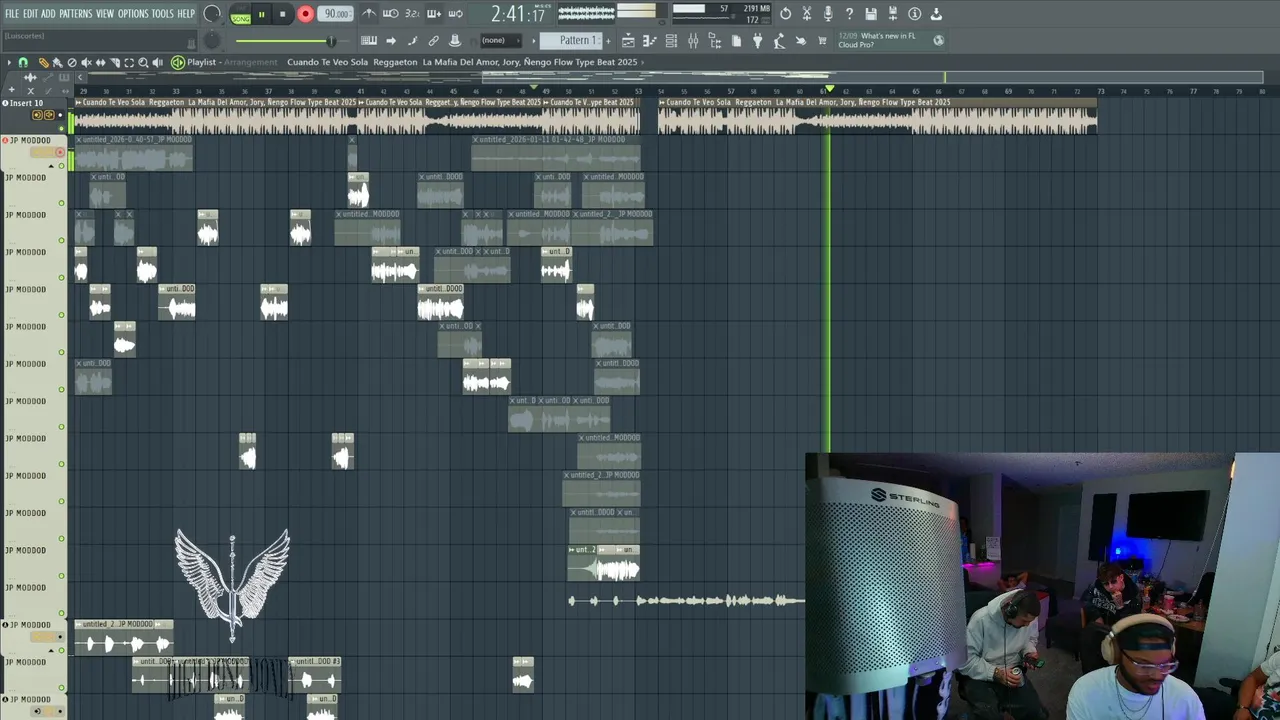Add new pattern with plus button

(x=606, y=41)
